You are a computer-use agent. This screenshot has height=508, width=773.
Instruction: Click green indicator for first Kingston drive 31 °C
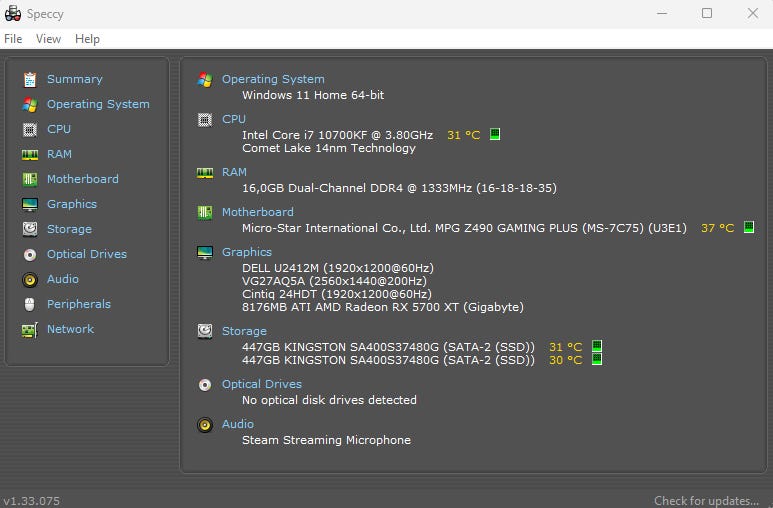(597, 346)
